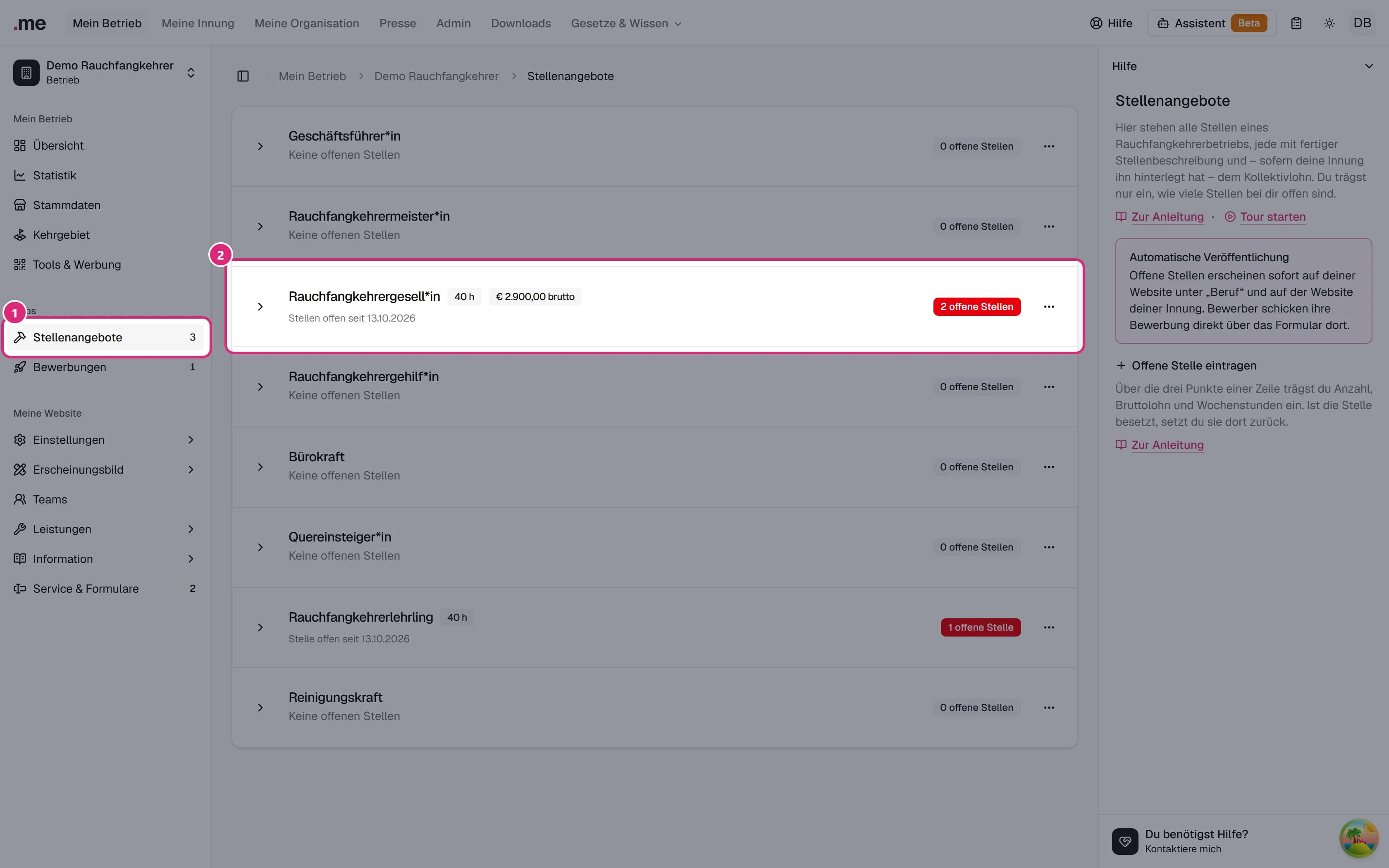Open the clipboard icon in the top bar
Image resolution: width=1389 pixels, height=868 pixels.
(1296, 24)
